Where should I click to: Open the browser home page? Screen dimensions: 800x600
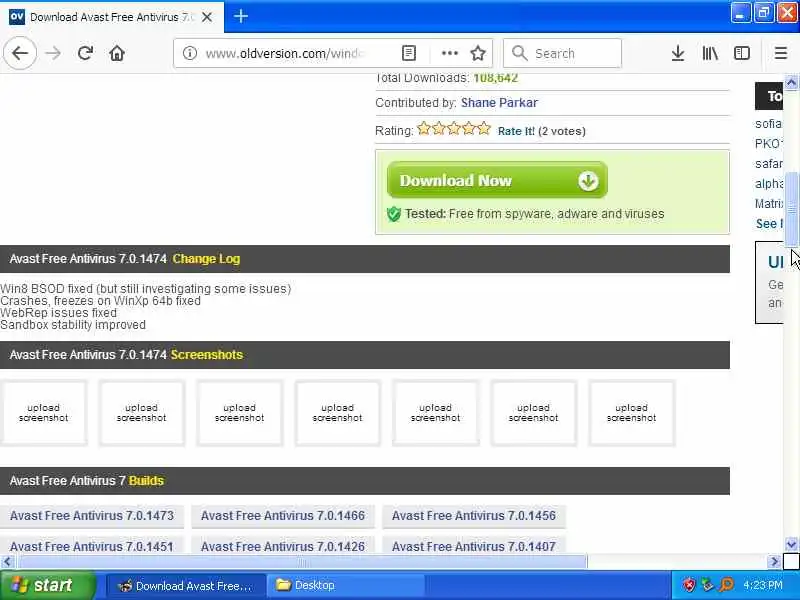click(117, 53)
